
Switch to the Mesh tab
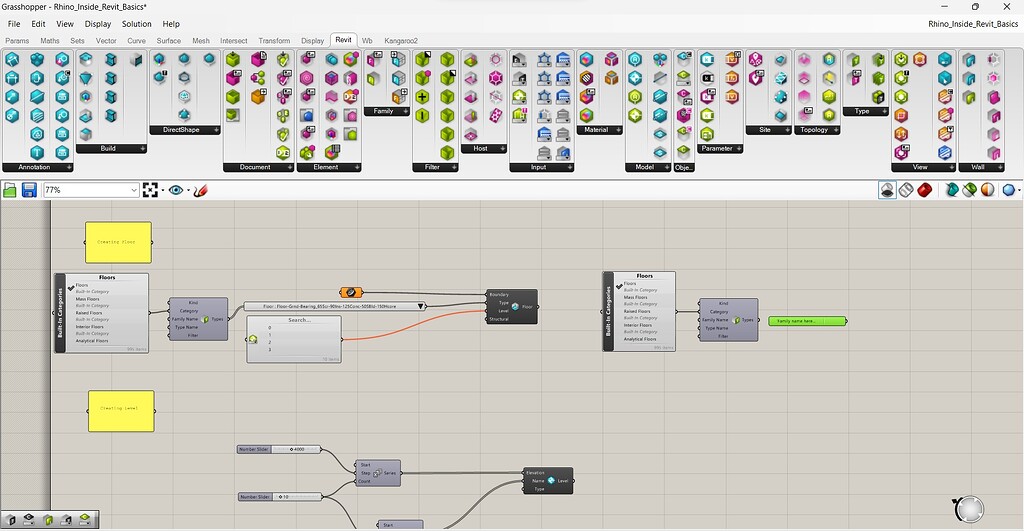[x=200, y=40]
